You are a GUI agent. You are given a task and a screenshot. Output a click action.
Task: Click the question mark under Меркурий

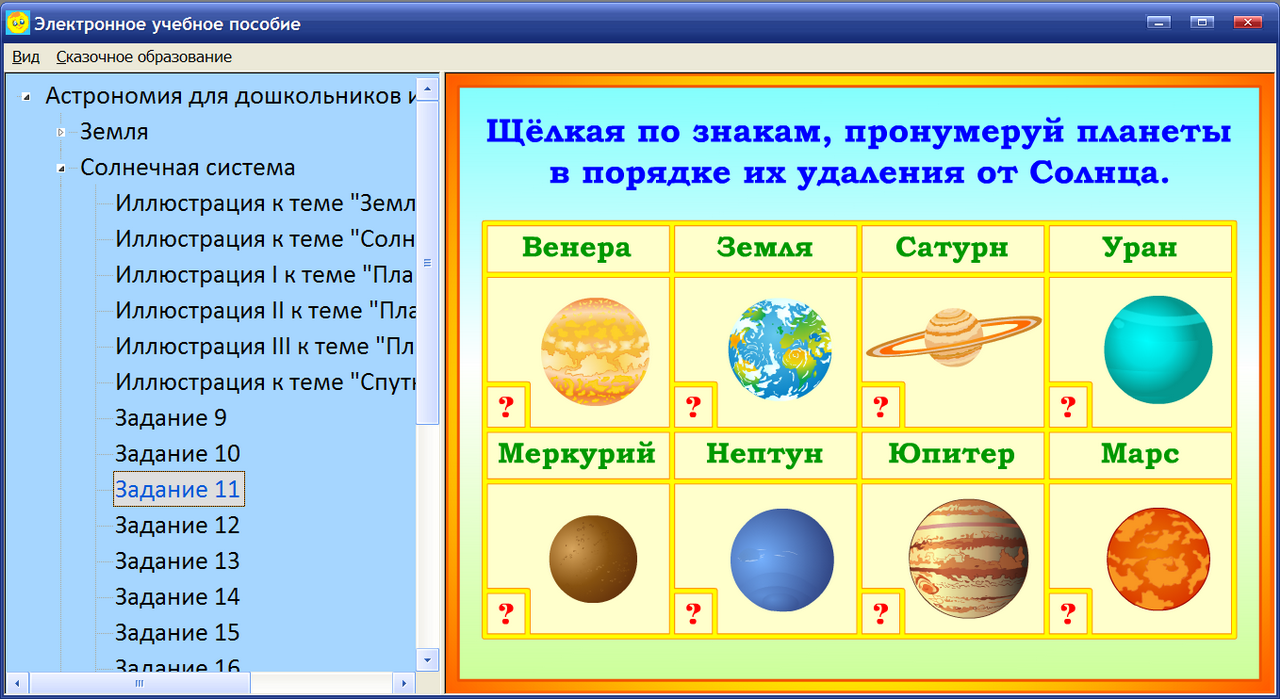pos(505,613)
